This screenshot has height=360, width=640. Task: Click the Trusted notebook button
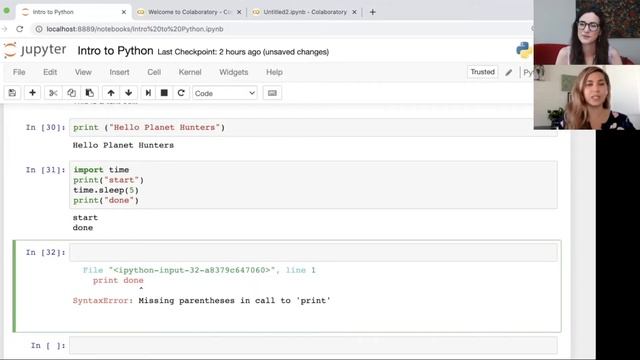click(482, 72)
